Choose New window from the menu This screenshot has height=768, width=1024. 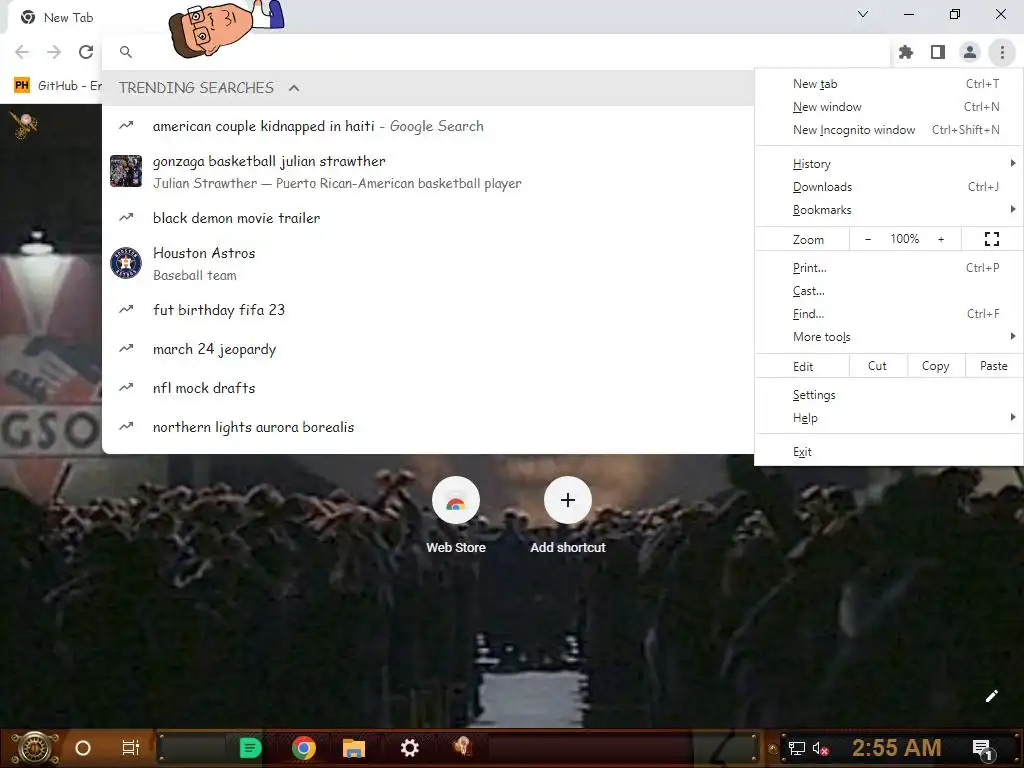(889, 106)
